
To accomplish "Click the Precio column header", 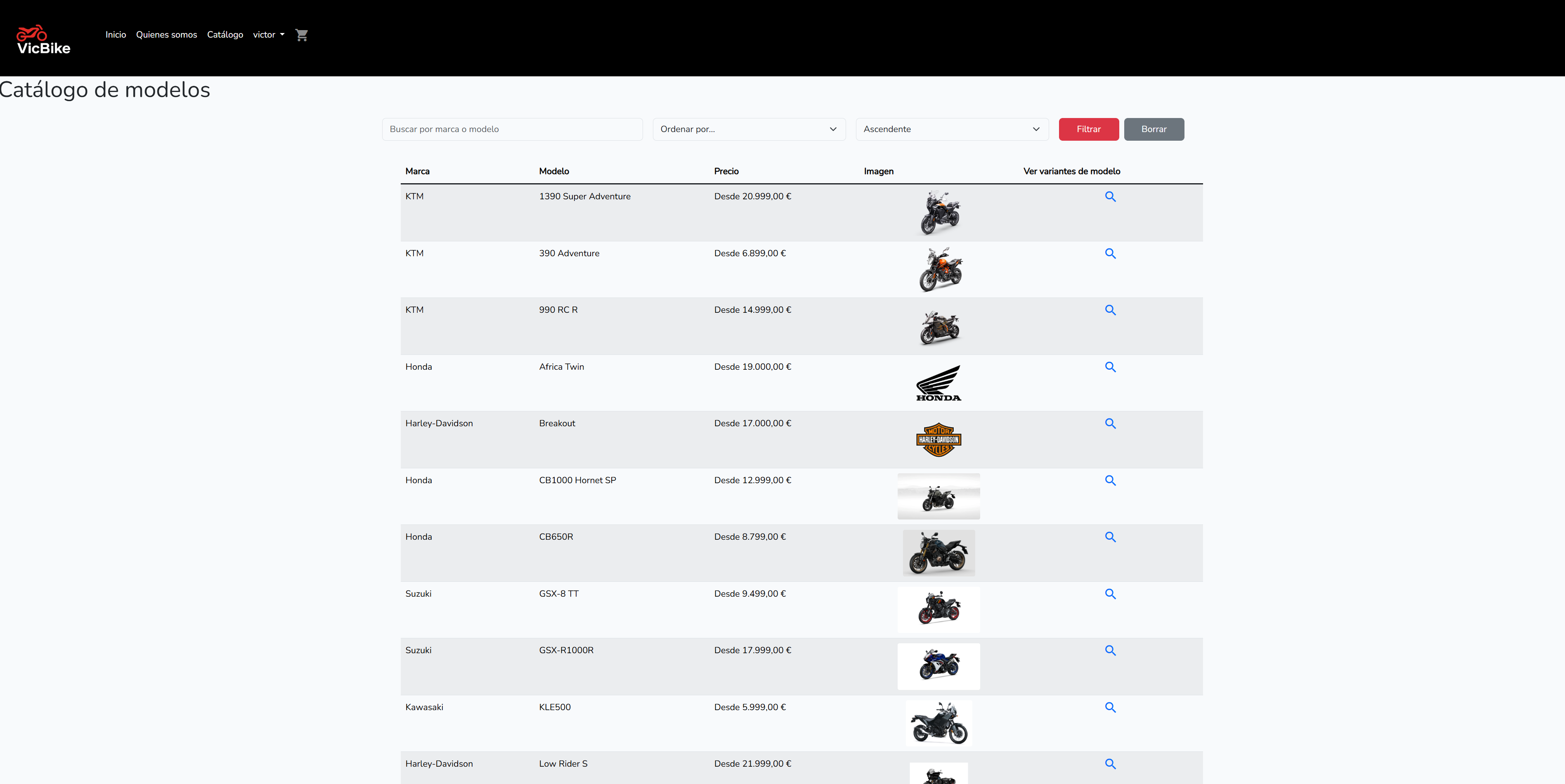I will click(727, 171).
